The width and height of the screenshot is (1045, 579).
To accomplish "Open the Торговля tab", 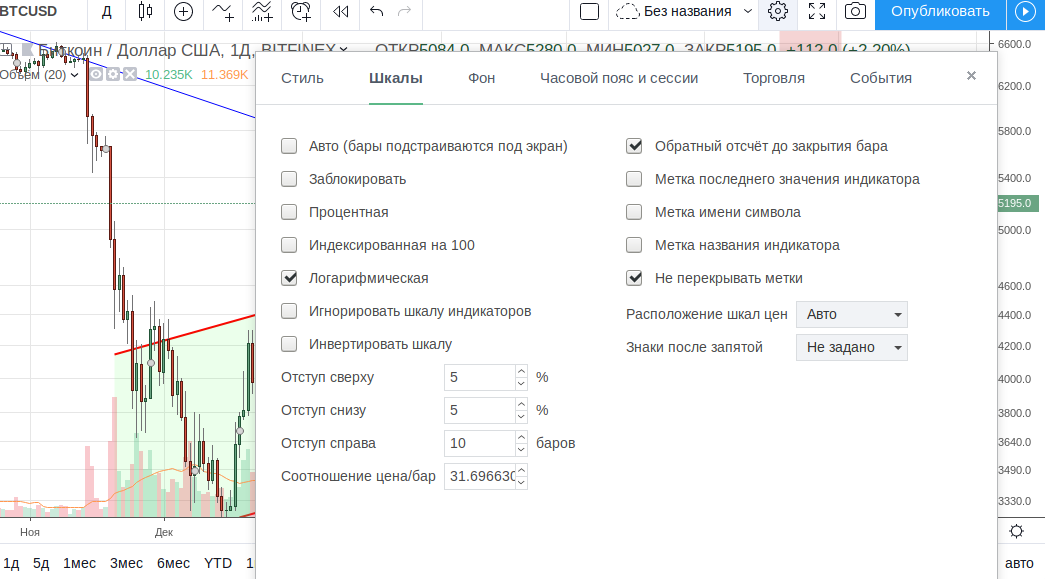I will click(773, 78).
